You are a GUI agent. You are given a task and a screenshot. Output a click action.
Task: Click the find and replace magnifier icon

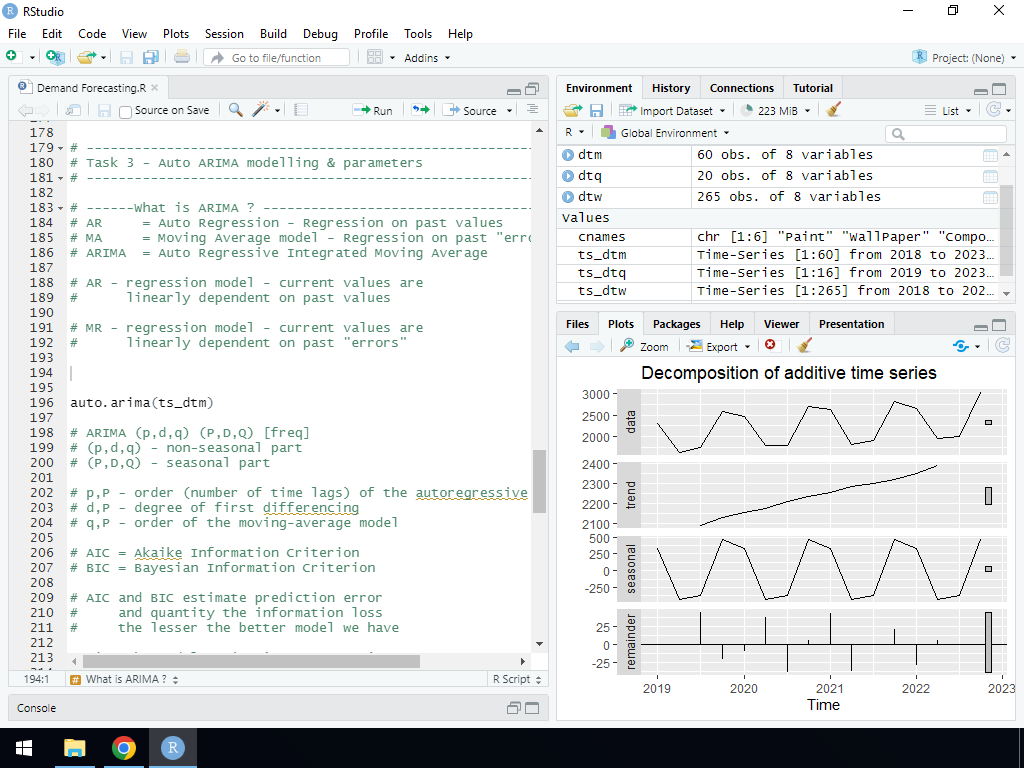pos(236,110)
